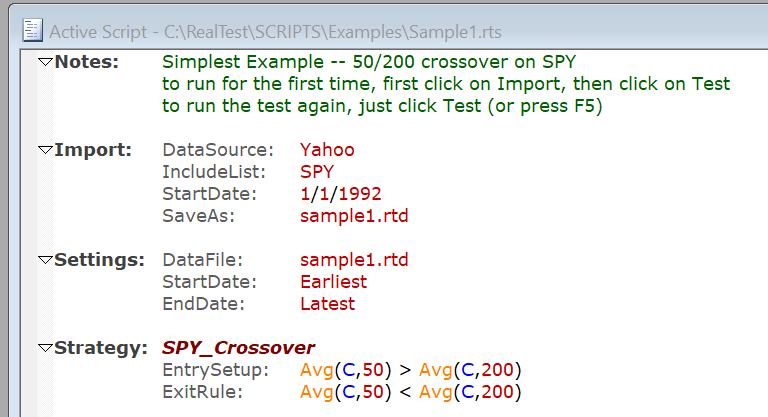
Task: Click the Latest EndDate value
Action: tap(327, 304)
